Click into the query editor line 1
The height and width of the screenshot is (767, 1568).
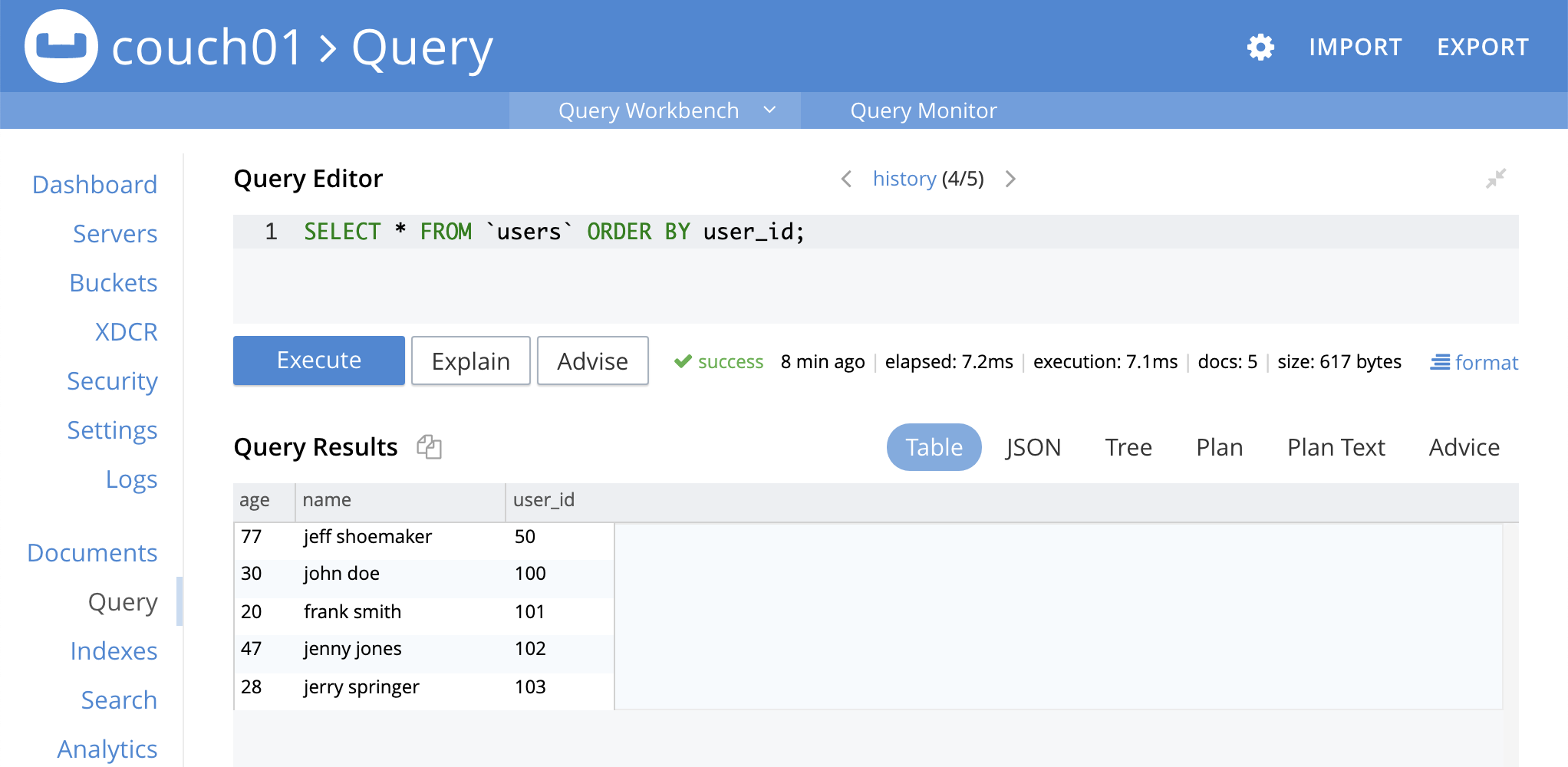[876, 232]
